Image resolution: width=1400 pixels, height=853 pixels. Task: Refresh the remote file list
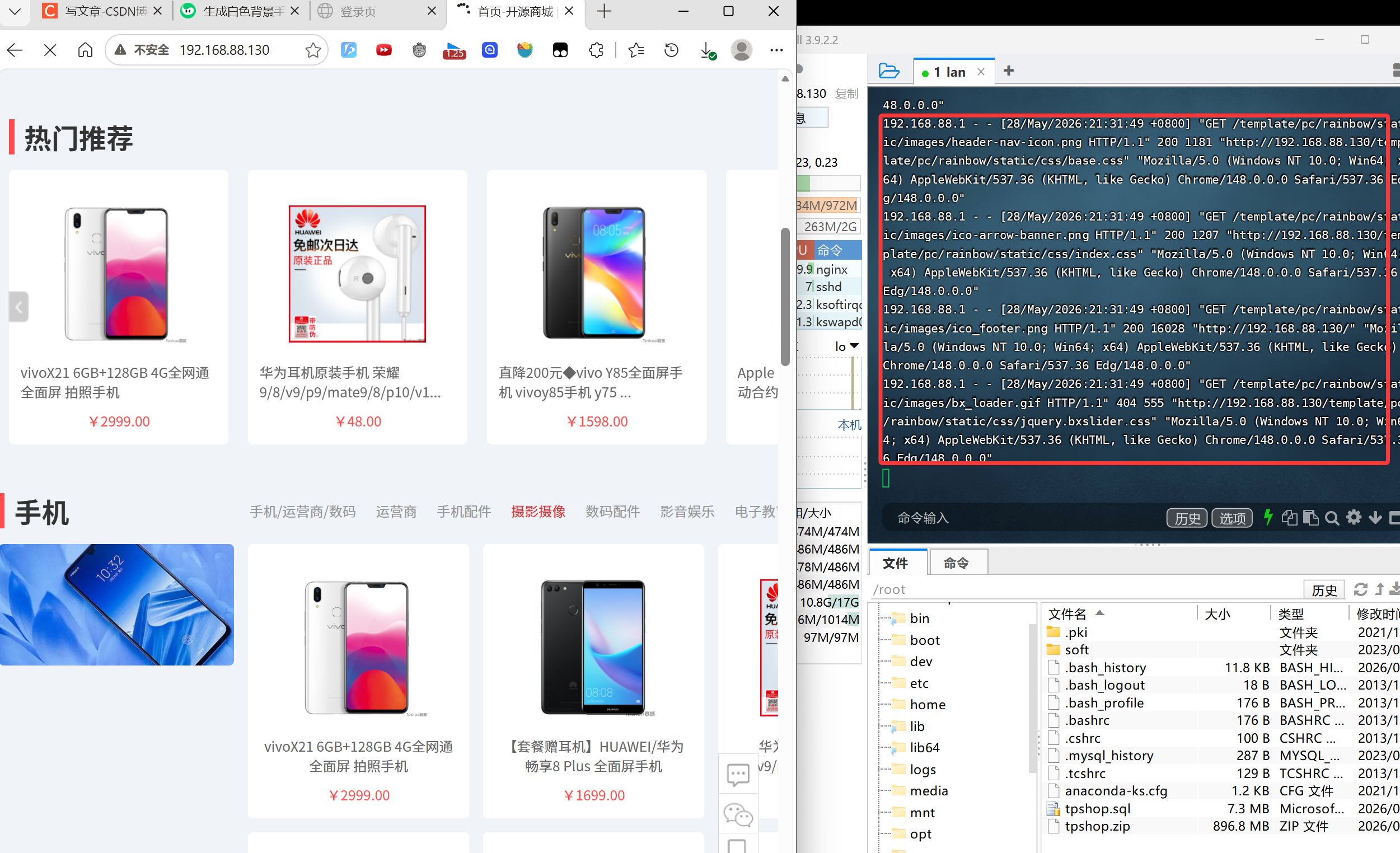pos(1360,589)
